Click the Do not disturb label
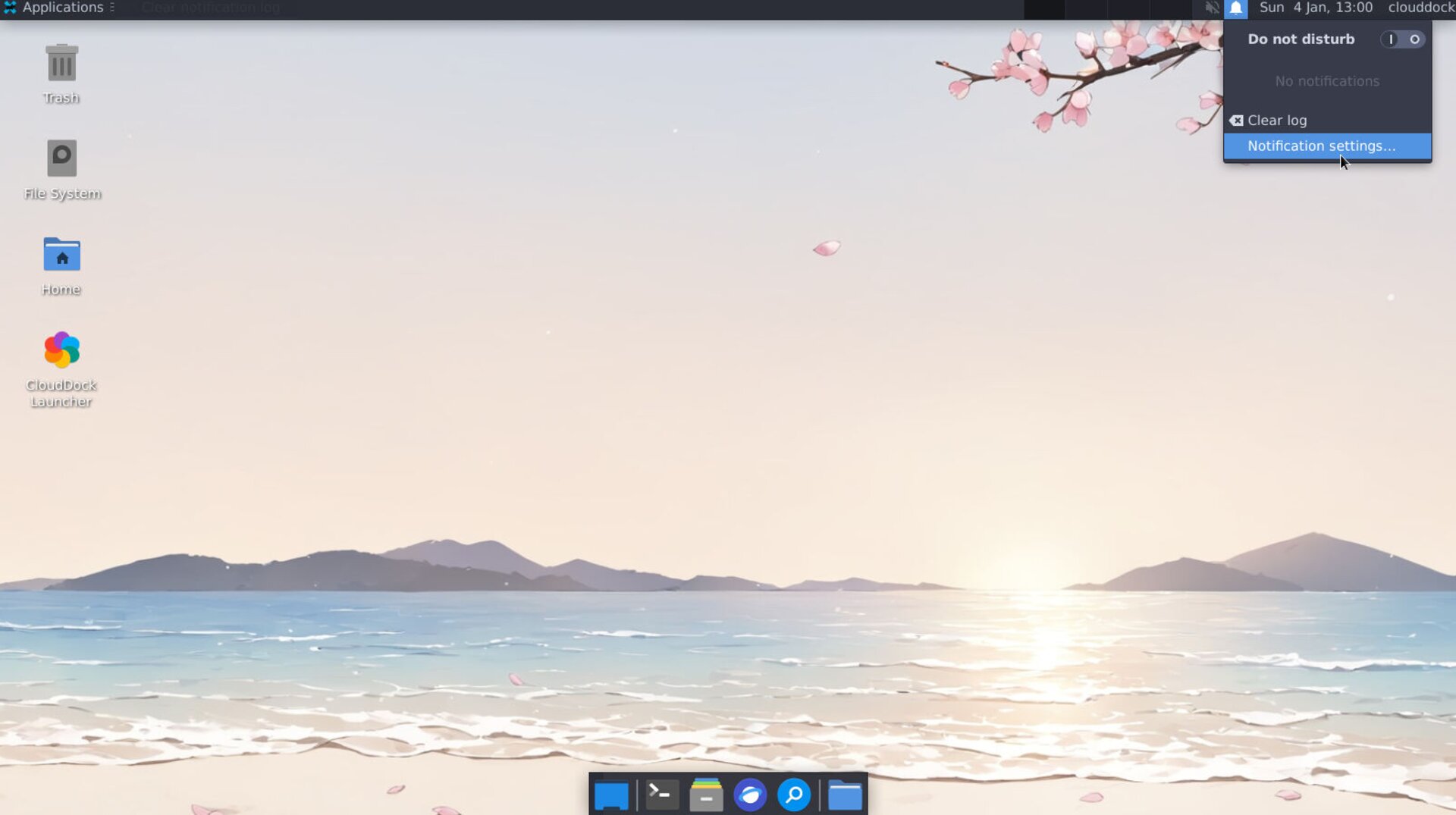This screenshot has width=1456, height=815. point(1301,39)
